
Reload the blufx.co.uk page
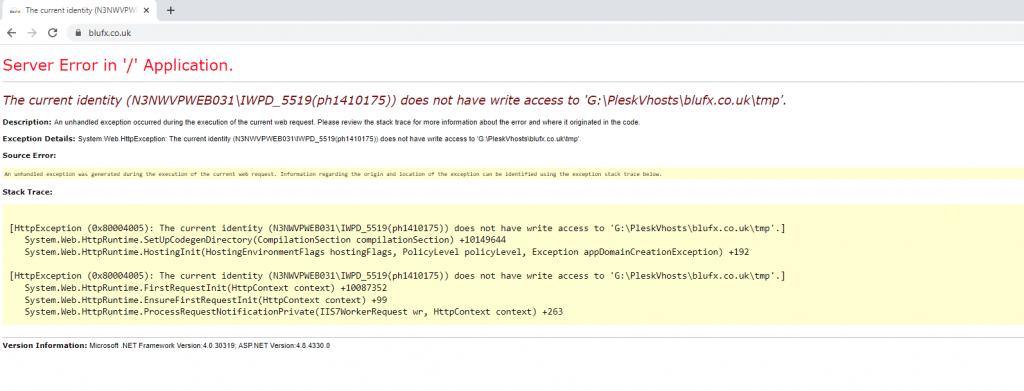[53, 33]
